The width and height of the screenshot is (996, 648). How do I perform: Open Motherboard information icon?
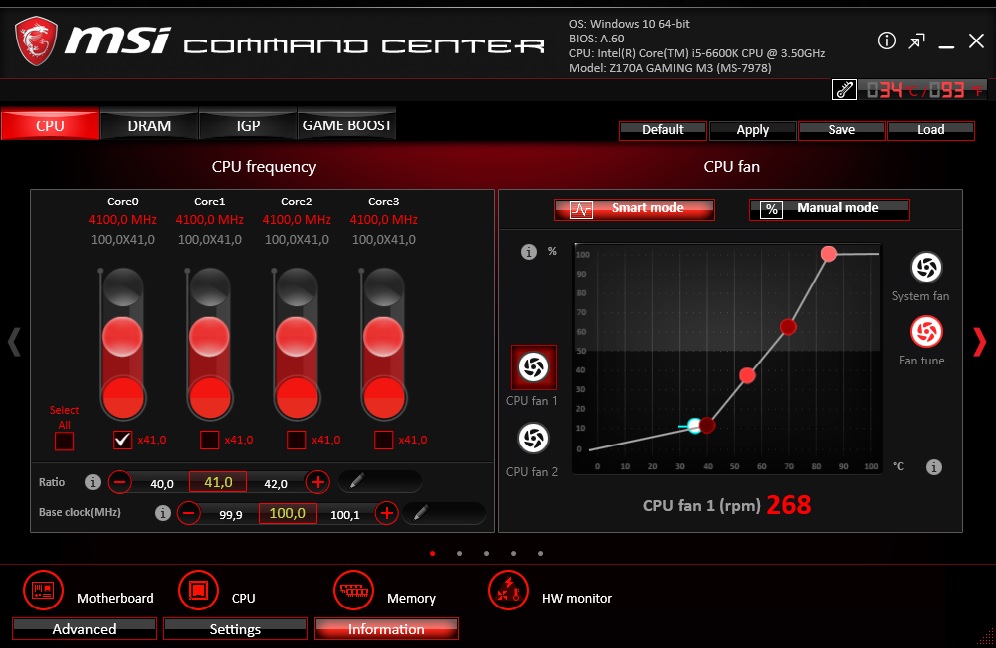pyautogui.click(x=43, y=590)
